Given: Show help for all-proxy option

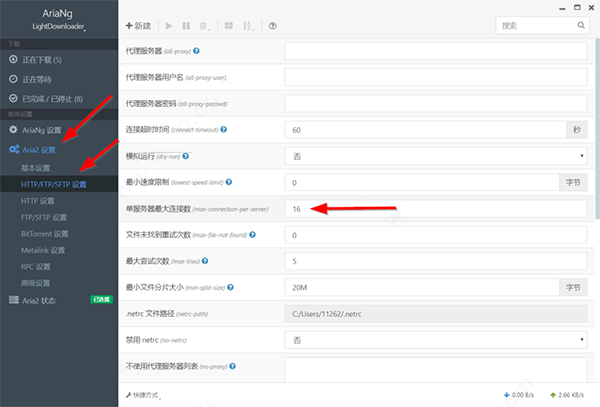Looking at the screenshot, I should (196, 50).
